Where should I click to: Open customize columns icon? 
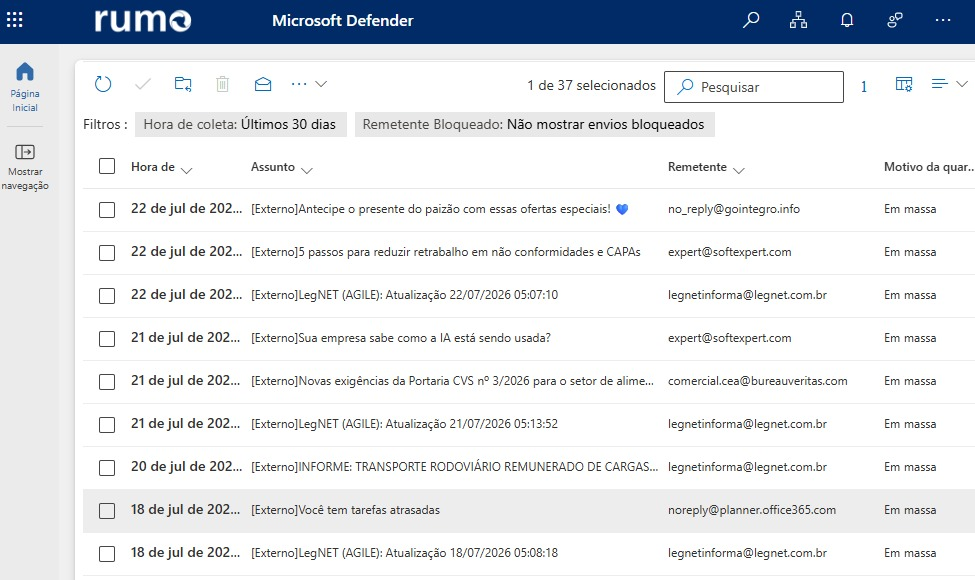click(x=904, y=84)
